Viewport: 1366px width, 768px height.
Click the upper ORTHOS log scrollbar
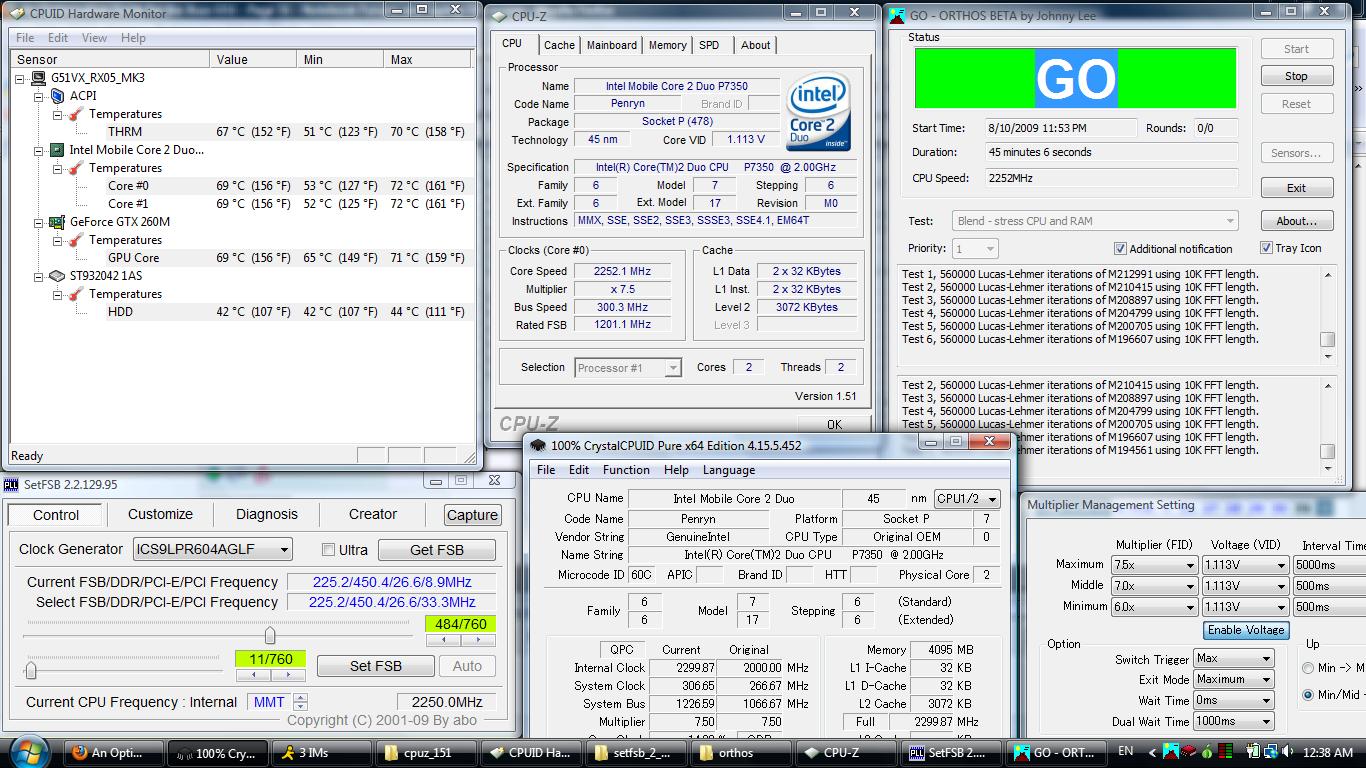coord(1327,315)
